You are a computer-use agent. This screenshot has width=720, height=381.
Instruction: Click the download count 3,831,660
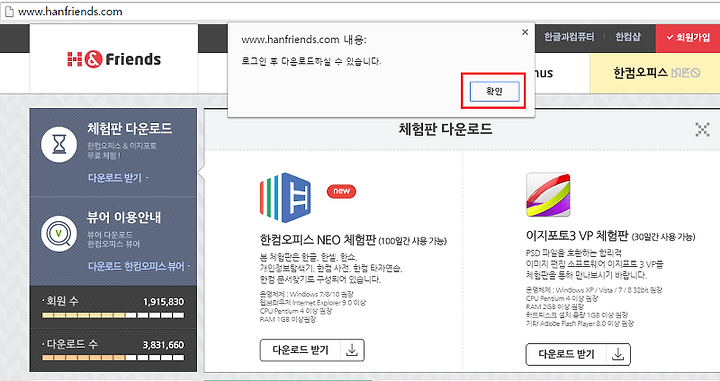(163, 345)
